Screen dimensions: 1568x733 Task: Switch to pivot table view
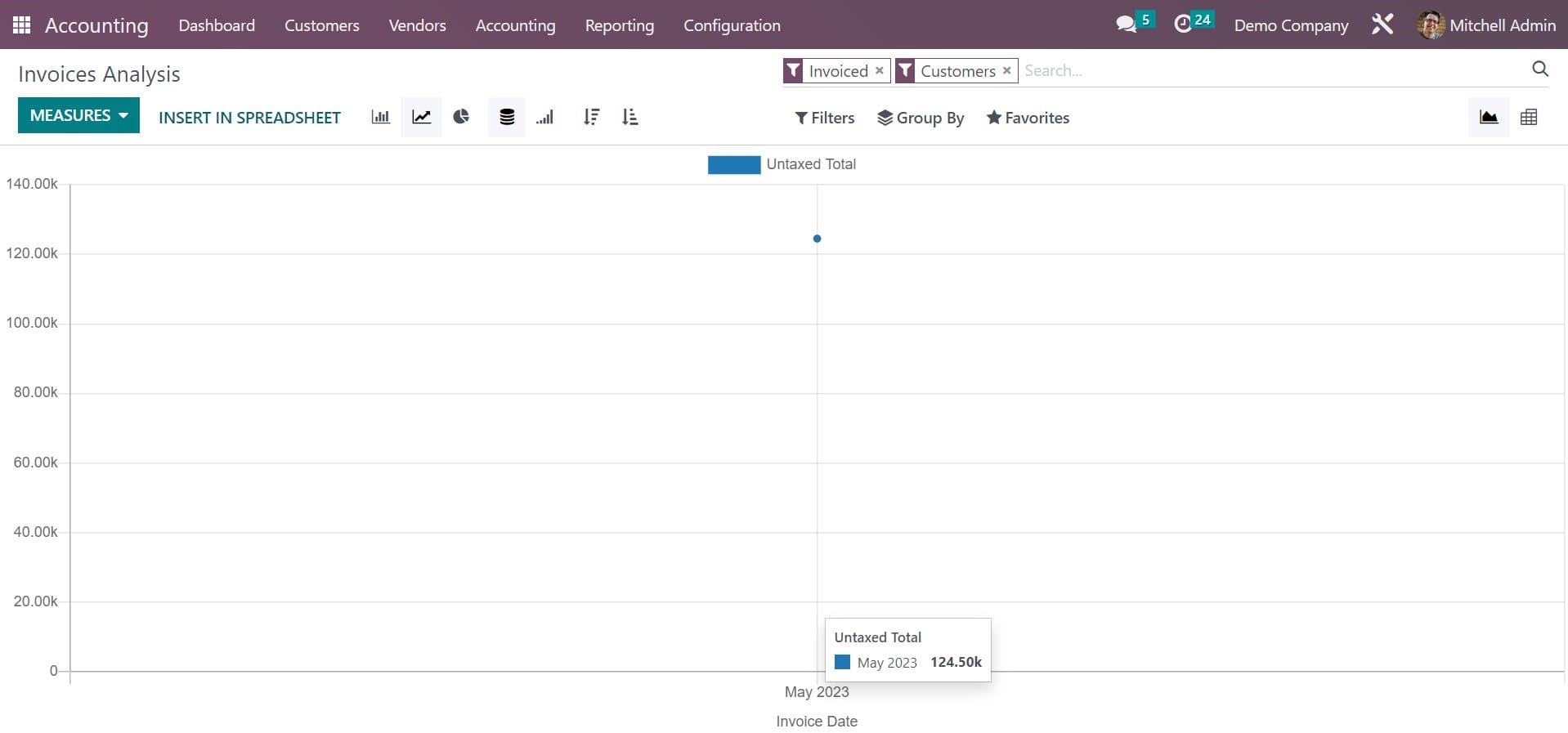pos(1529,117)
